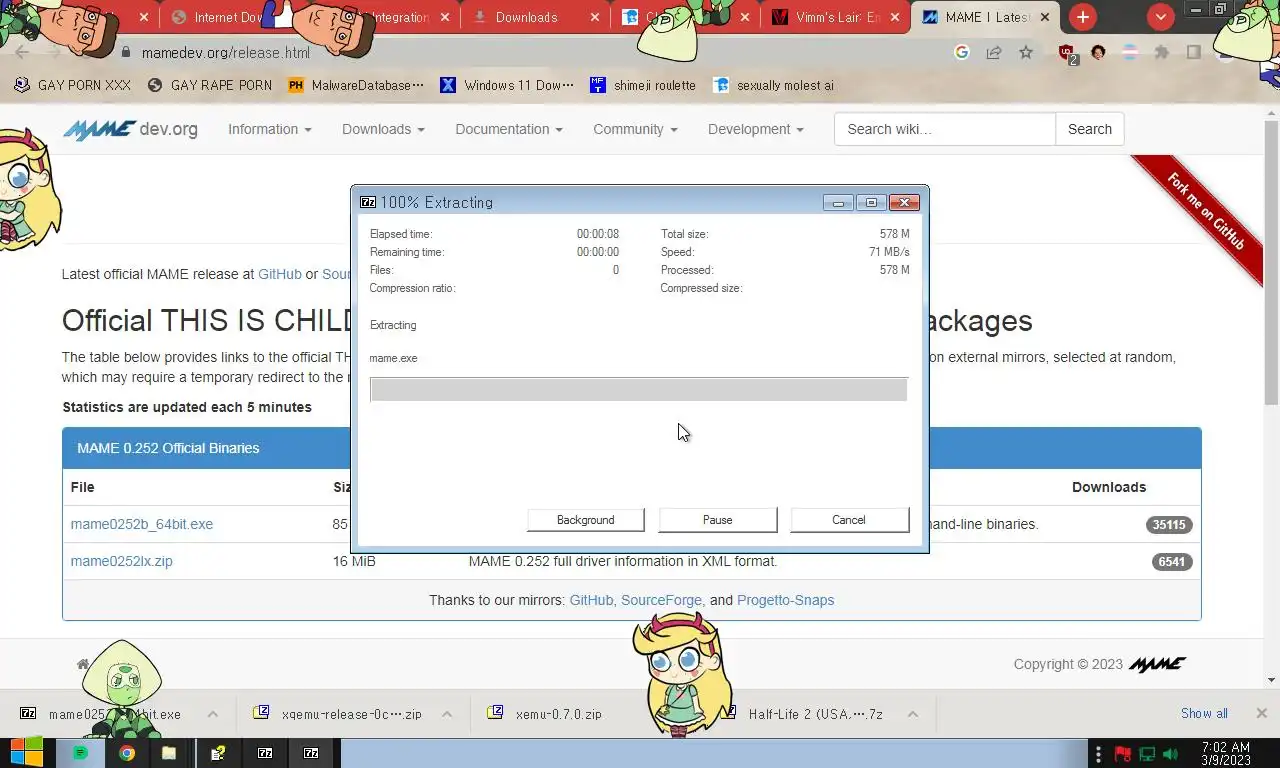Open the Extensions puzzle-piece menu
This screenshot has height=768, width=1280.
(x=1161, y=52)
